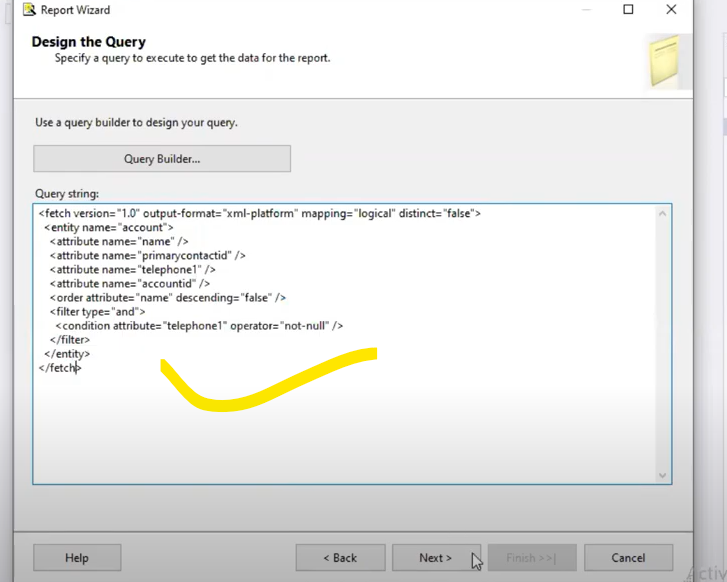Go back to the previous wizard step
Viewport: 727px width, 582px height.
(340, 557)
